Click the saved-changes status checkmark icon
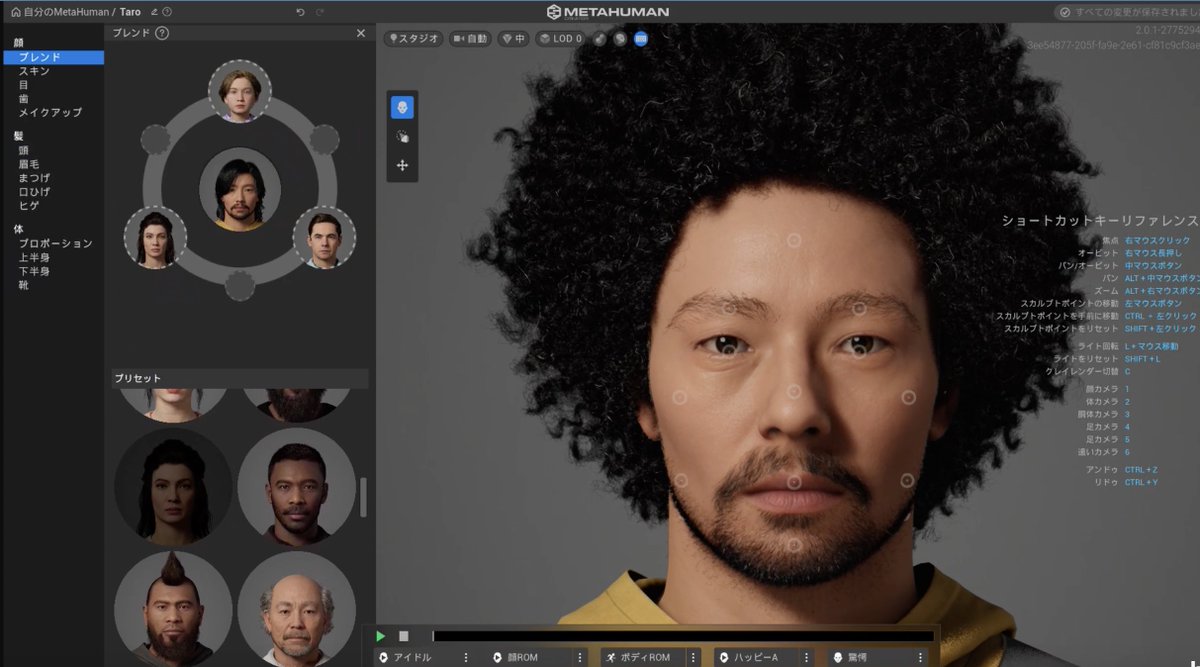Image resolution: width=1200 pixels, height=667 pixels. click(x=1064, y=12)
